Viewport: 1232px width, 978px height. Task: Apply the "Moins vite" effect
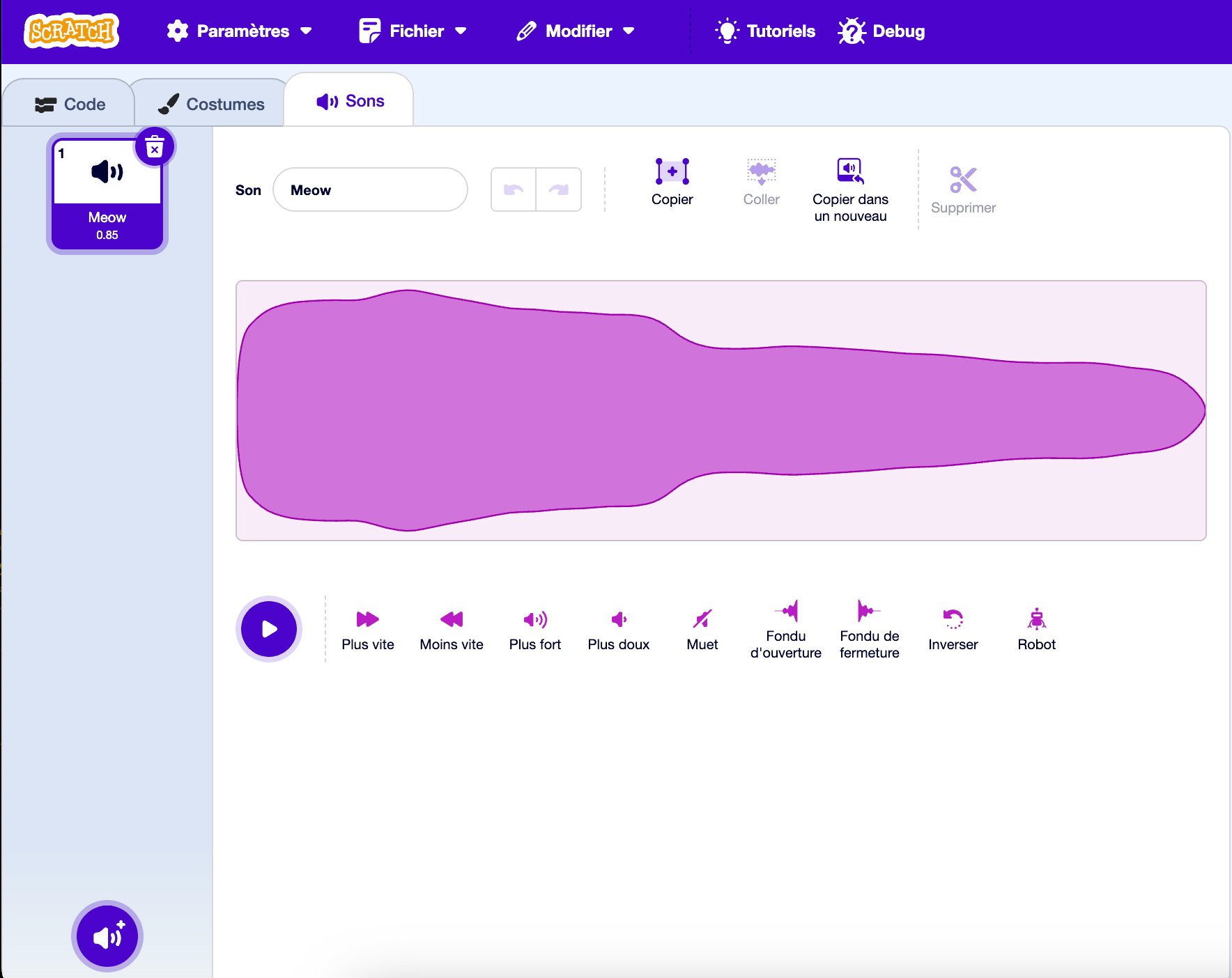click(x=452, y=629)
